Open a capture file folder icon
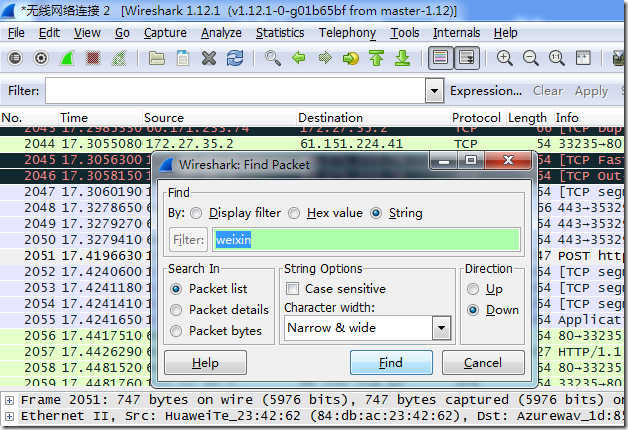 click(x=157, y=58)
